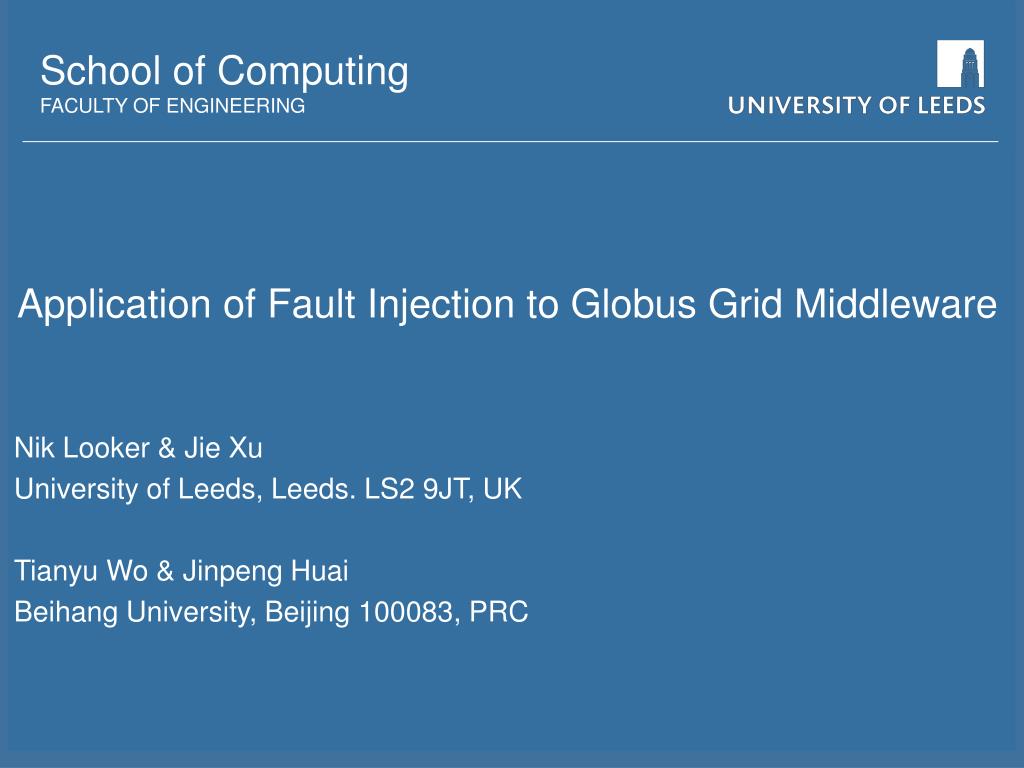Screen dimensions: 1024x768
Task: Click the University of Leeds tower logo
Action: [960, 63]
